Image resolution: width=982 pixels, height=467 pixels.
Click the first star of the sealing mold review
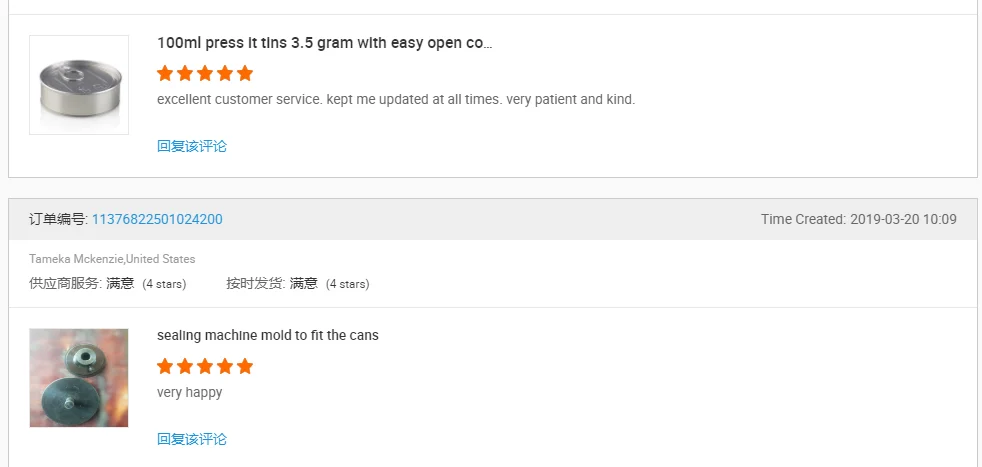[x=165, y=366]
